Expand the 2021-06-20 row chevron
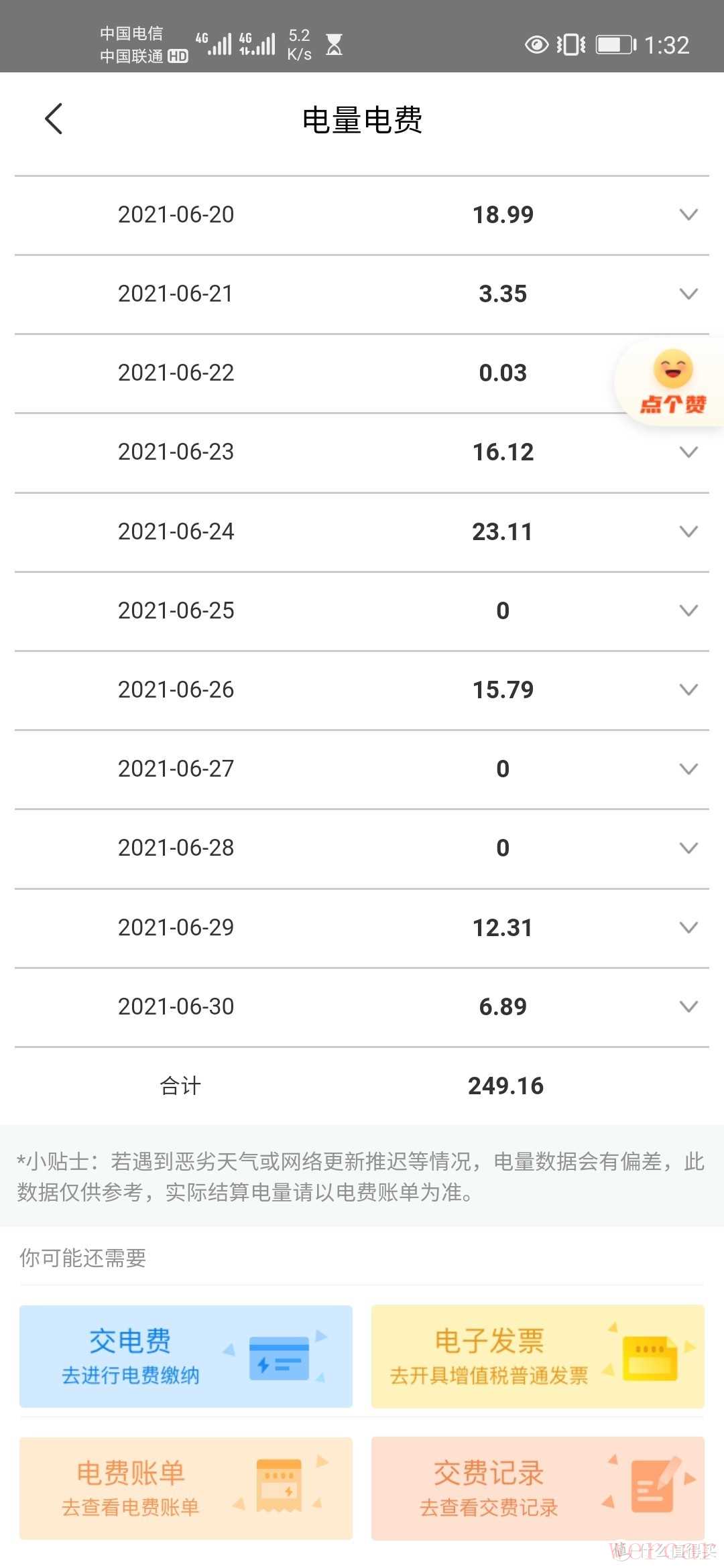Image resolution: width=724 pixels, height=1568 pixels. (x=688, y=214)
